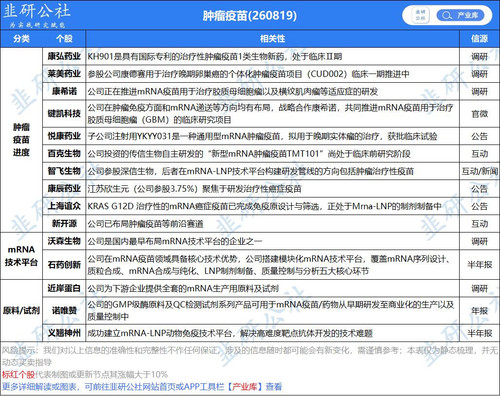This screenshot has height=396, width=500.
Task: Click the YKYY031 description for 悦康药业
Action: click(262, 136)
